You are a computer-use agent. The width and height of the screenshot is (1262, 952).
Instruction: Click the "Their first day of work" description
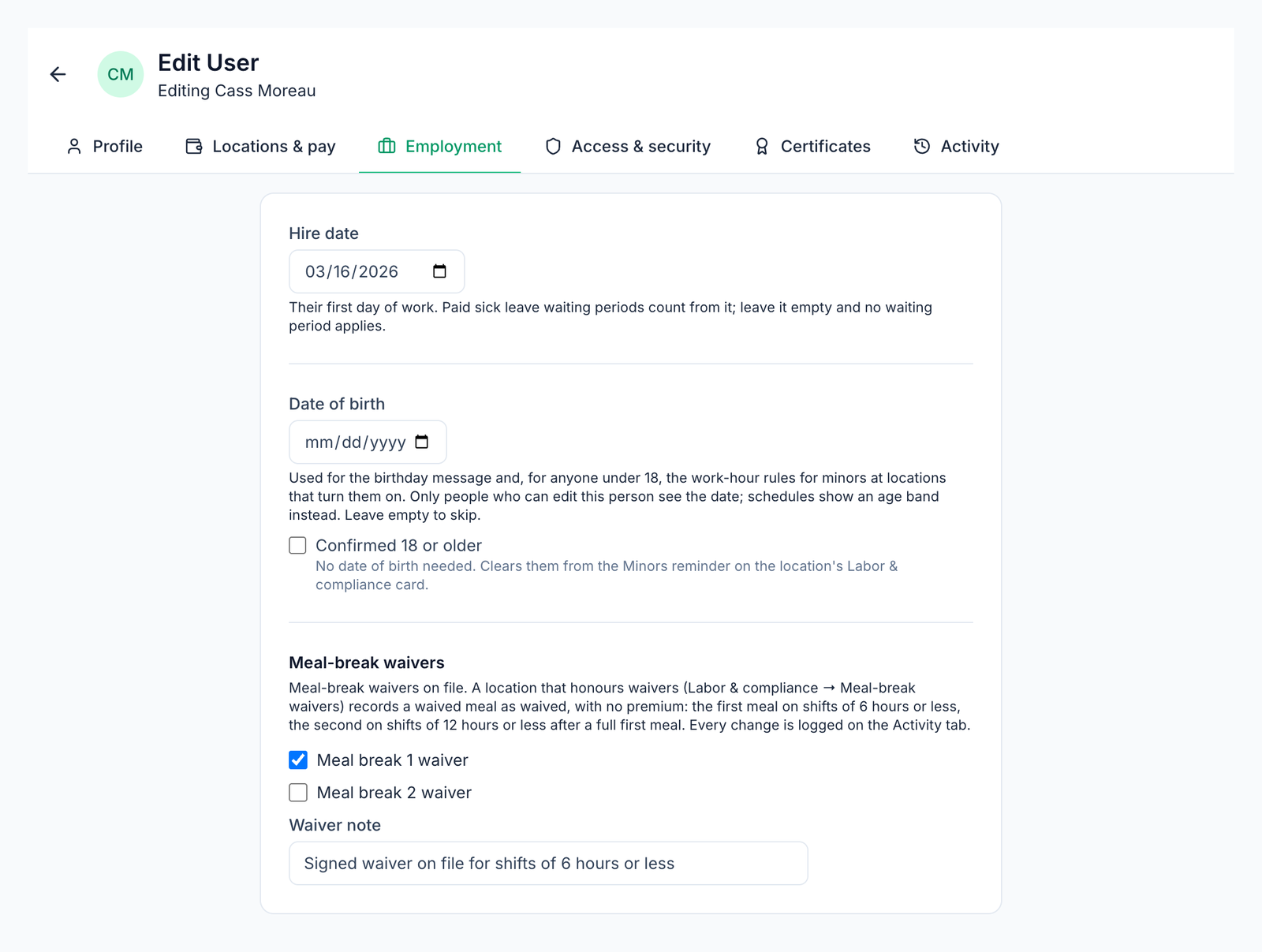coord(610,316)
